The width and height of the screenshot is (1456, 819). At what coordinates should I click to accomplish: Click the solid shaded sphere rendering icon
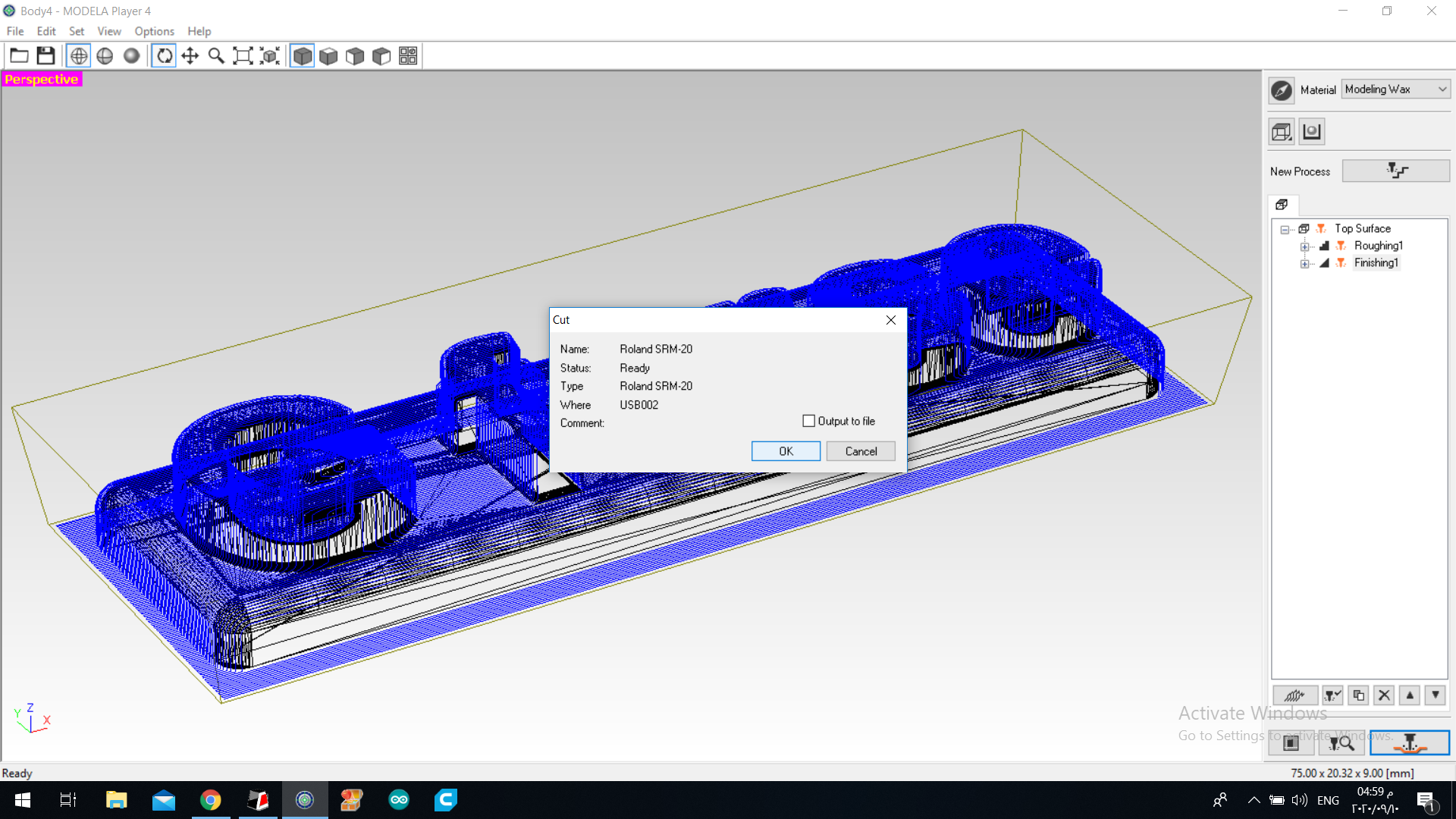point(131,55)
